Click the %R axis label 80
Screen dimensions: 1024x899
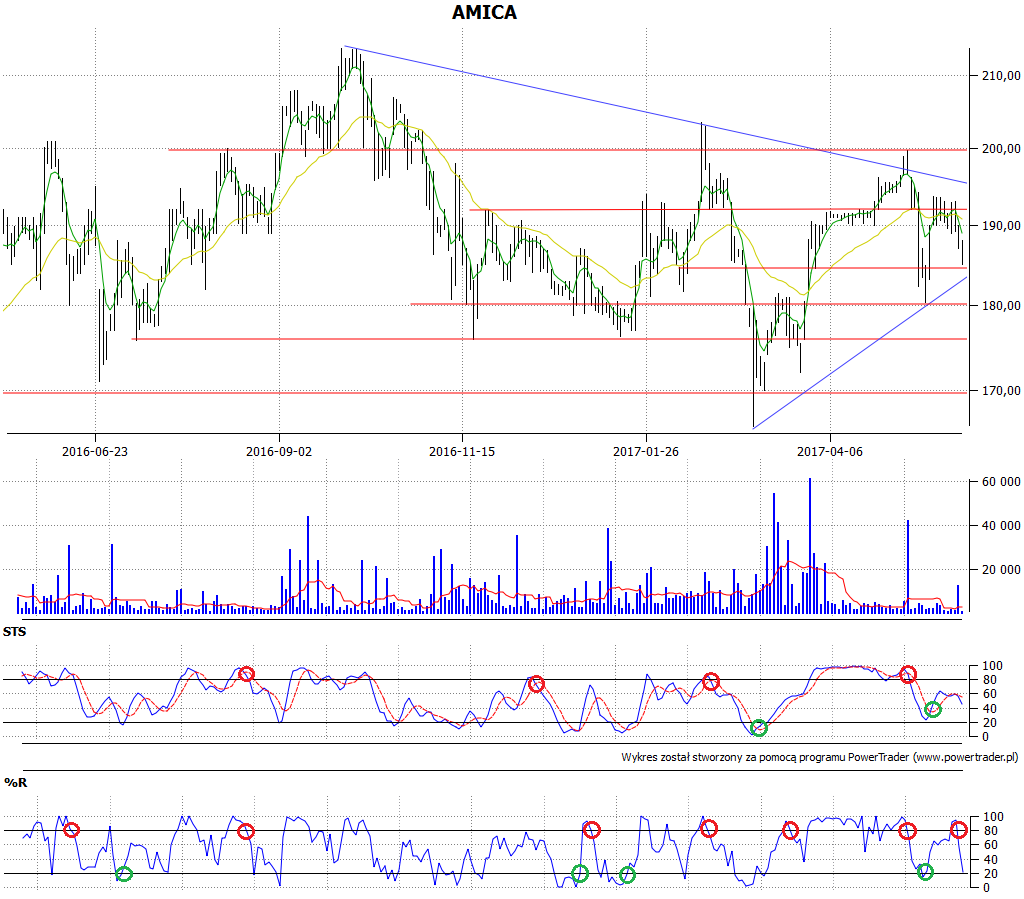pyautogui.click(x=990, y=831)
